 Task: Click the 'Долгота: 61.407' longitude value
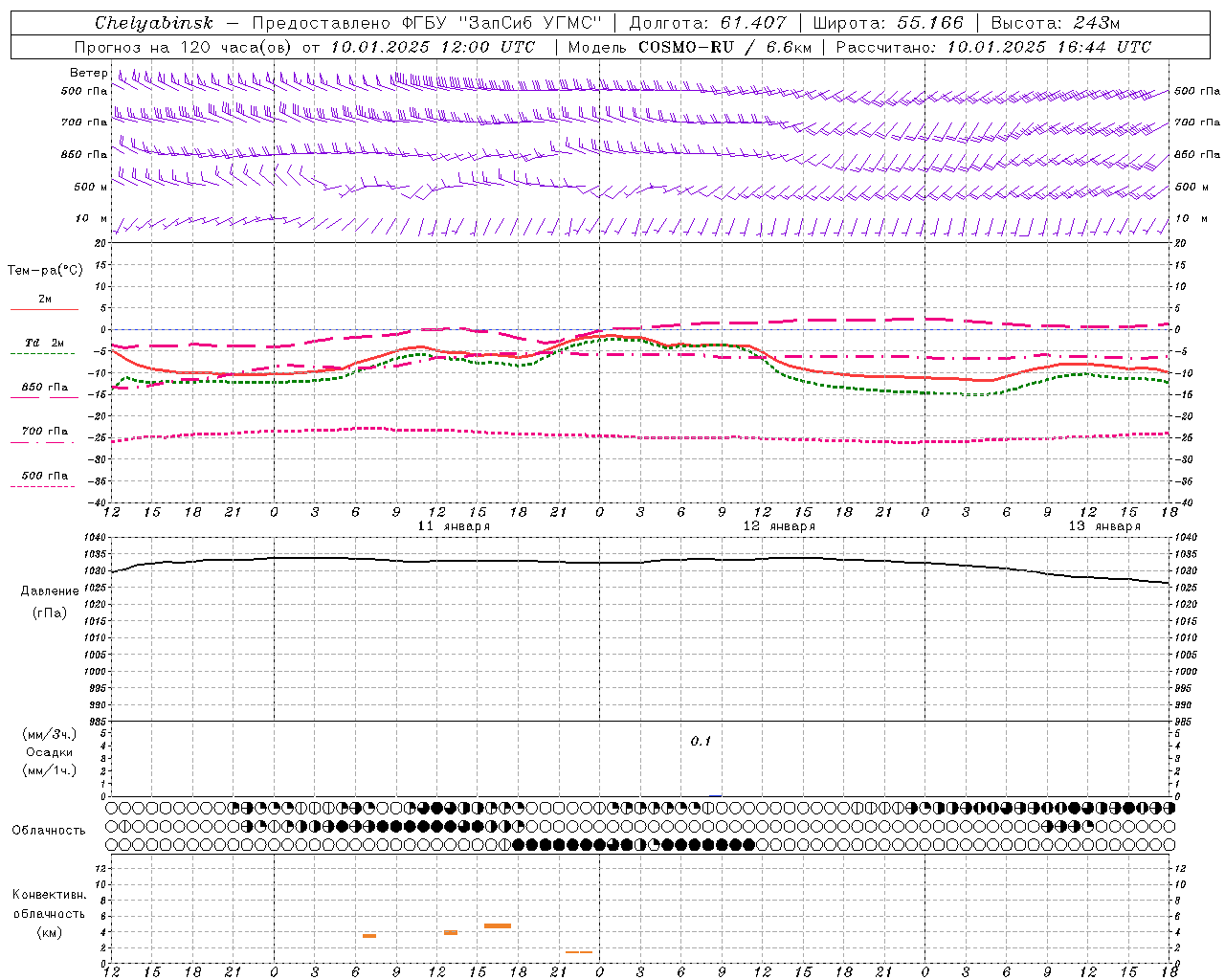coord(707,23)
